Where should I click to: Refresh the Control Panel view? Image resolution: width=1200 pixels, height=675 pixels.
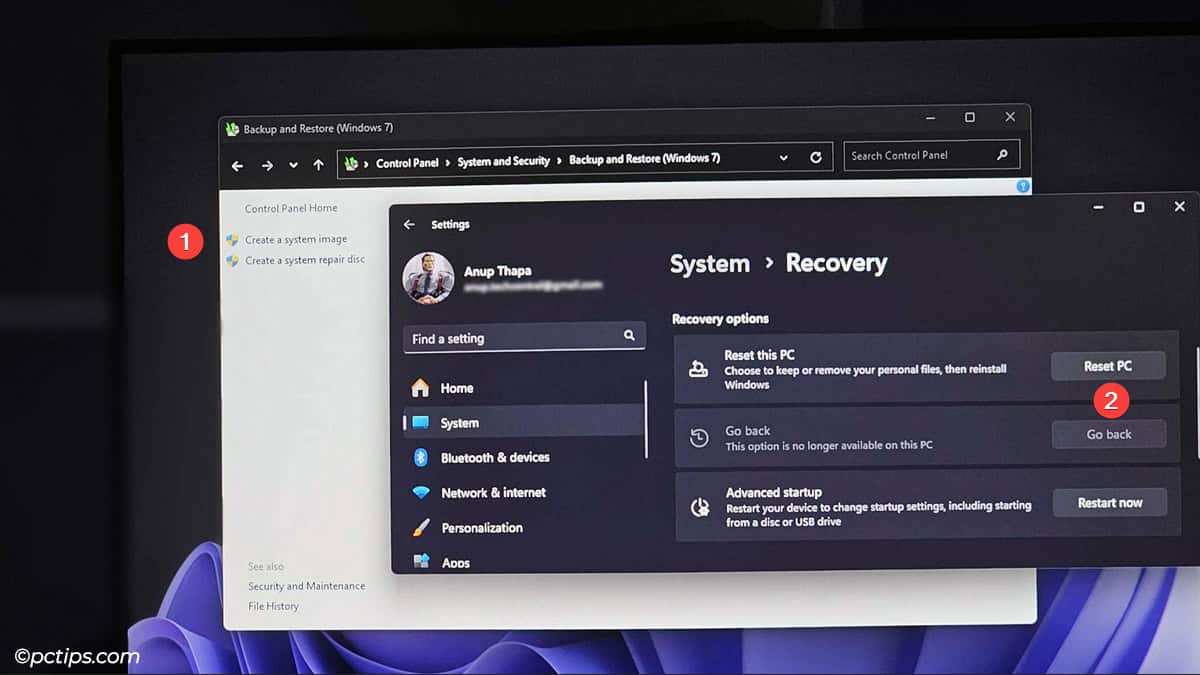point(815,157)
